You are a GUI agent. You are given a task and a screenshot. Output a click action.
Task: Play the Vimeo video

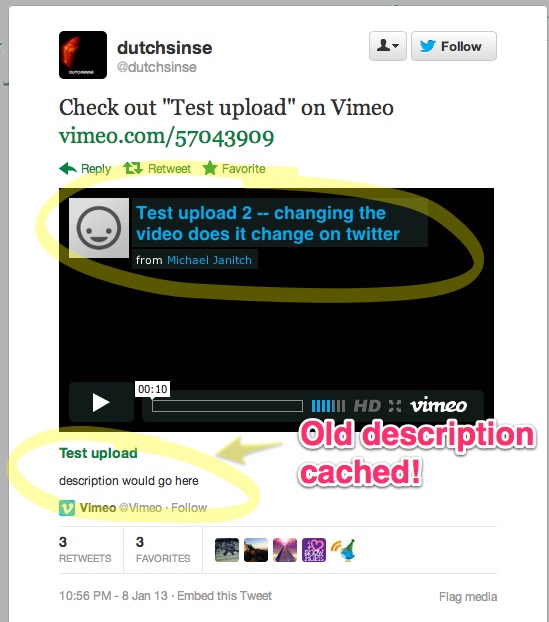tap(101, 402)
